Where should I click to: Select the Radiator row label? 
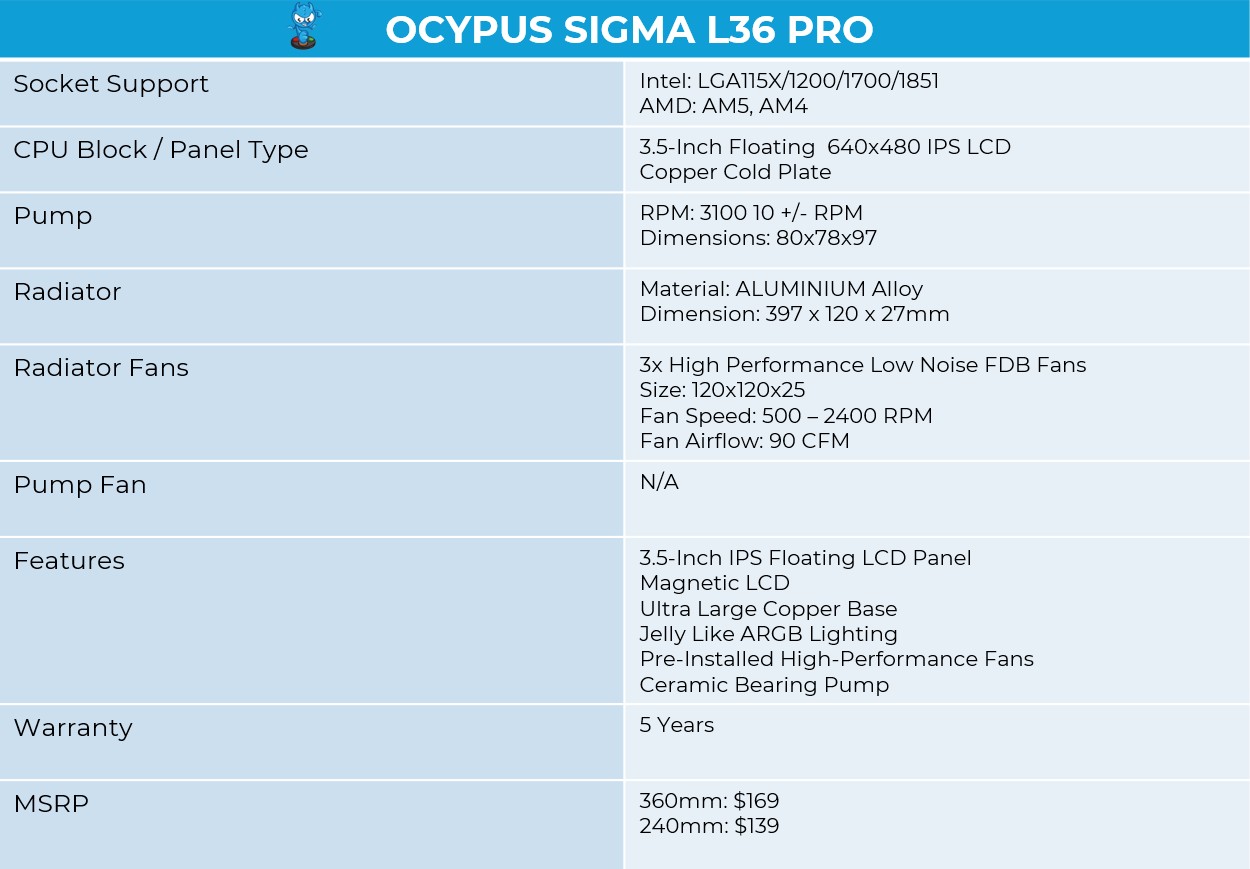click(x=67, y=292)
